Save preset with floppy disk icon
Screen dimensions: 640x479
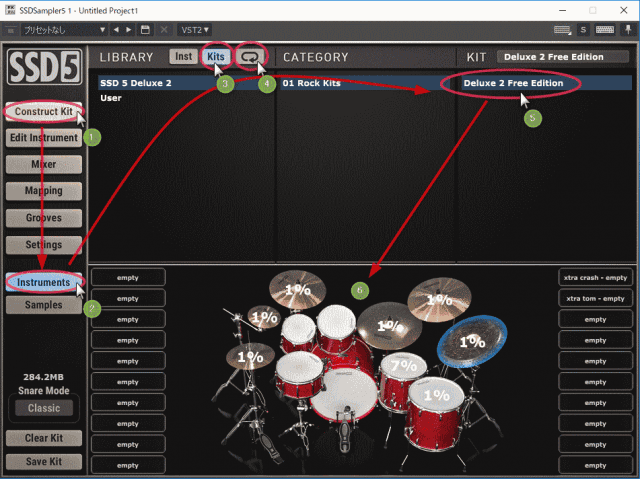click(x=145, y=30)
